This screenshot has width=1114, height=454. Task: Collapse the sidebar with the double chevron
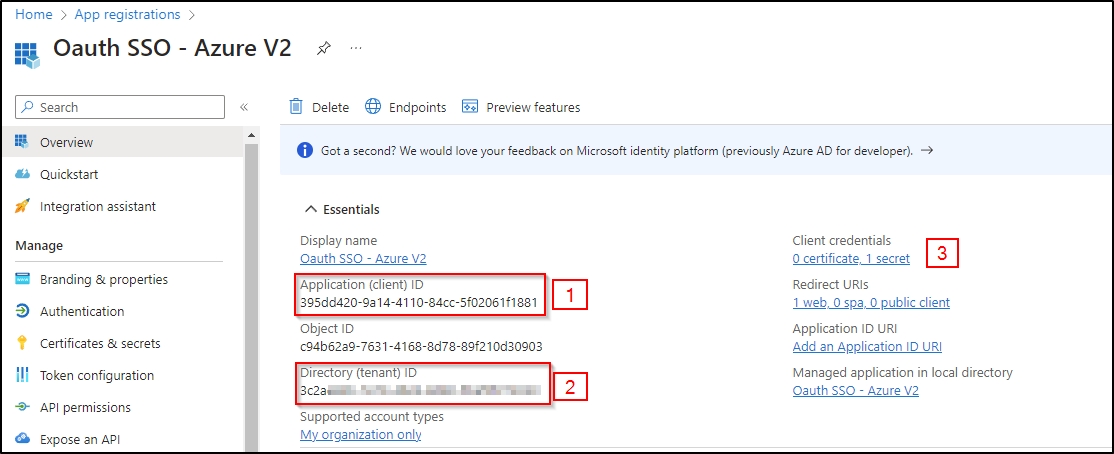[244, 107]
